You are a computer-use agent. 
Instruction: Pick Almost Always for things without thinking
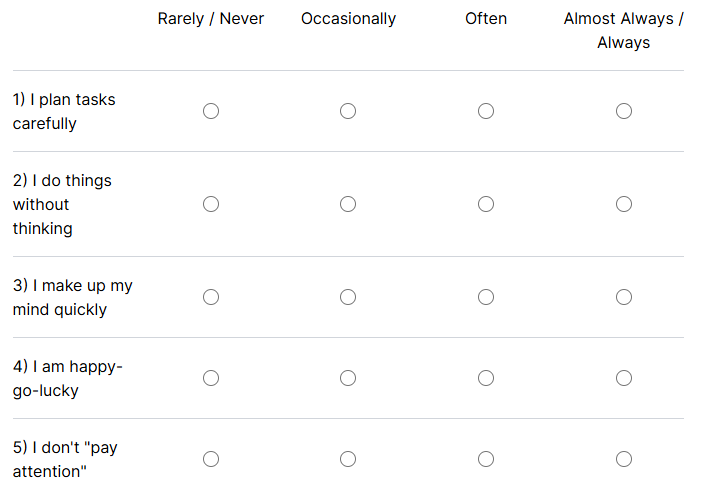click(624, 204)
